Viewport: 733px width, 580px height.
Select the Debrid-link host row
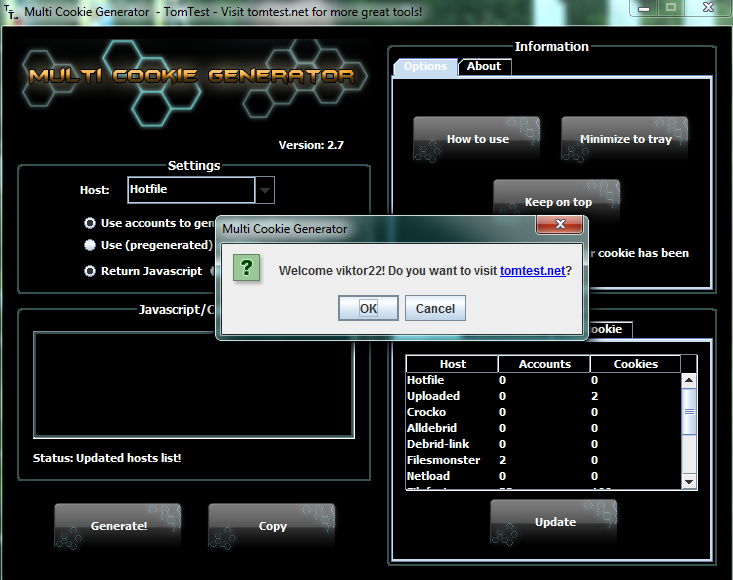click(x=544, y=444)
